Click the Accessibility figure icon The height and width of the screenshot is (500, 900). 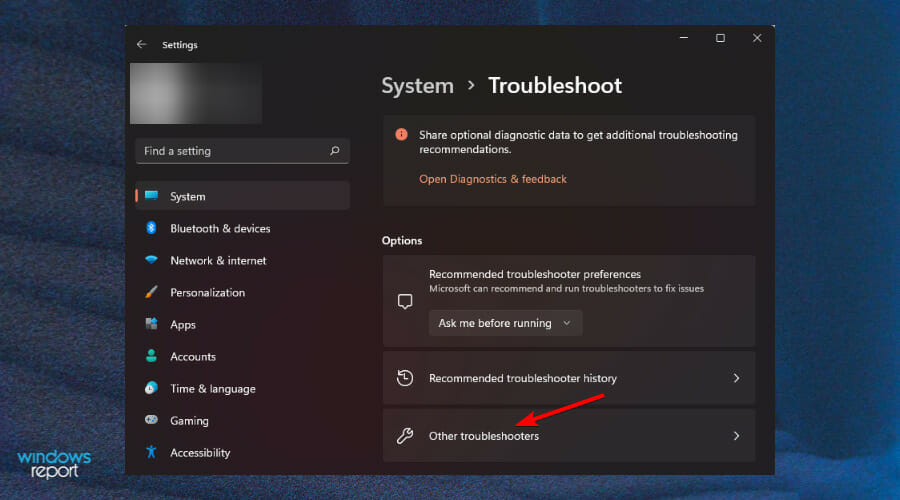[152, 452]
